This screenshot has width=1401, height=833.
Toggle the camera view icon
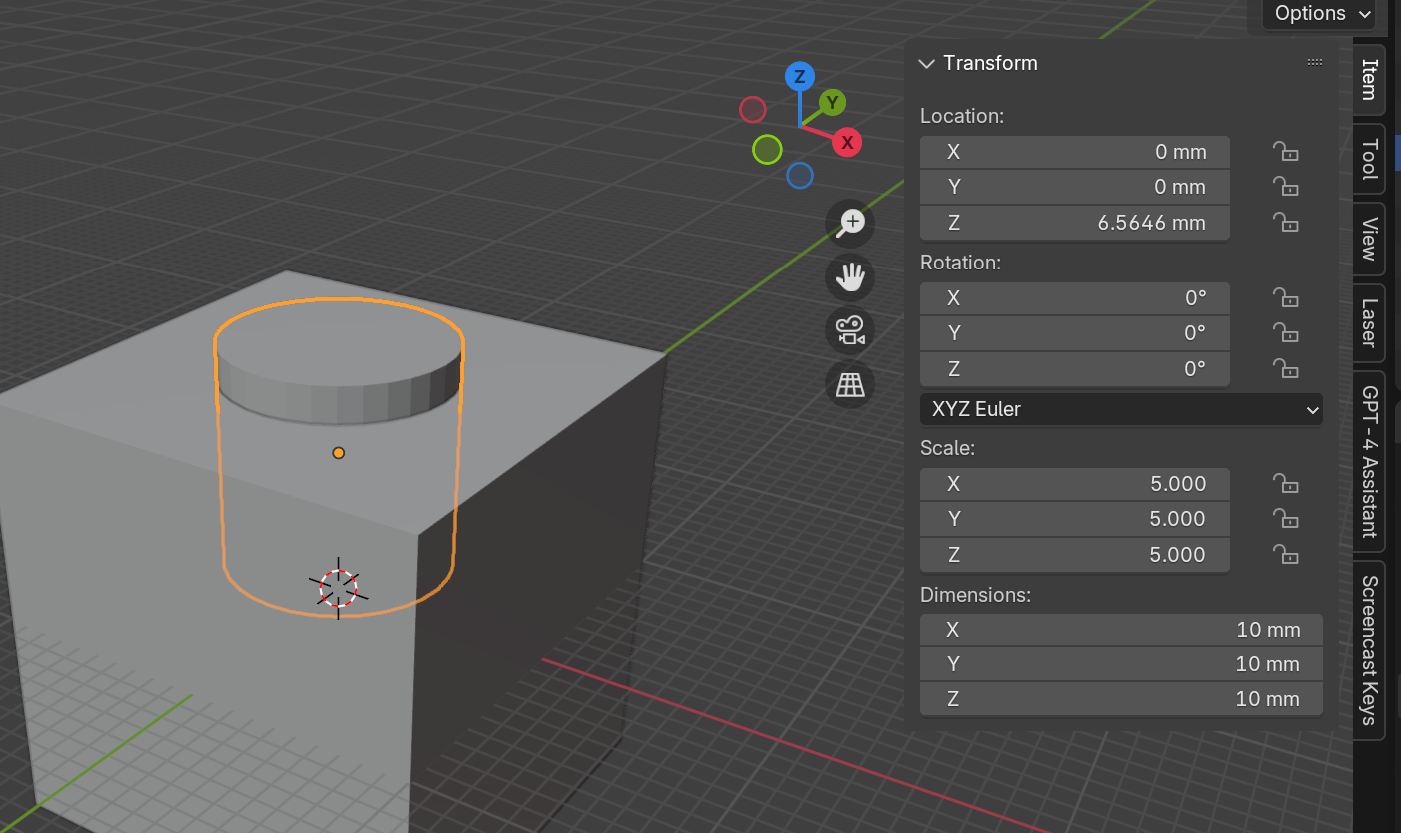coord(849,330)
